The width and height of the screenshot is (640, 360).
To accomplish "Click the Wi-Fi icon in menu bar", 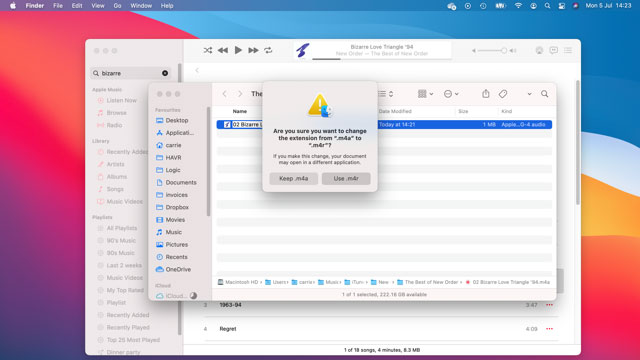I will pyautogui.click(x=518, y=6).
